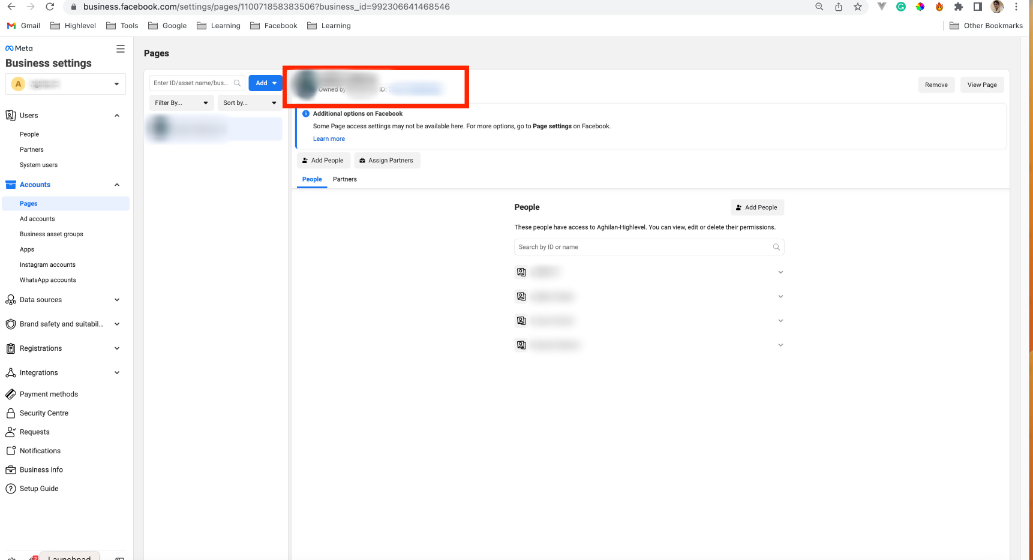Bookmark this page with the star icon
This screenshot has height=560, width=1033.
click(857, 7)
